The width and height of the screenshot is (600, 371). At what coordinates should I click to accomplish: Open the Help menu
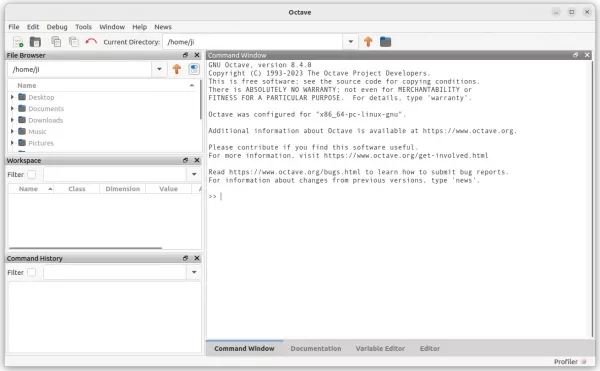point(140,27)
